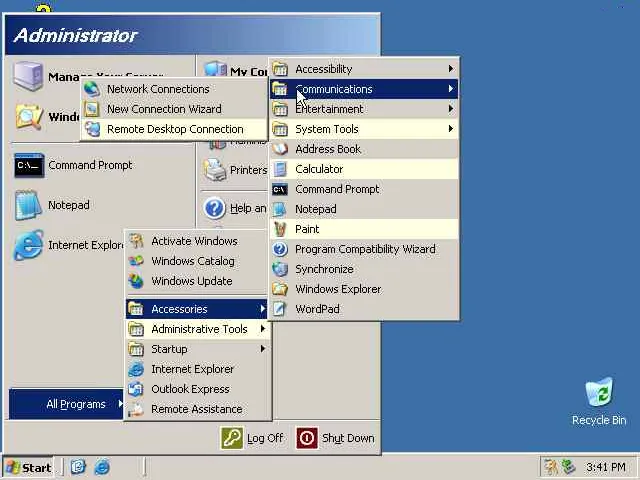The height and width of the screenshot is (480, 640).
Task: Click the Windows Explorer folder icon
Action: [x=280, y=289]
